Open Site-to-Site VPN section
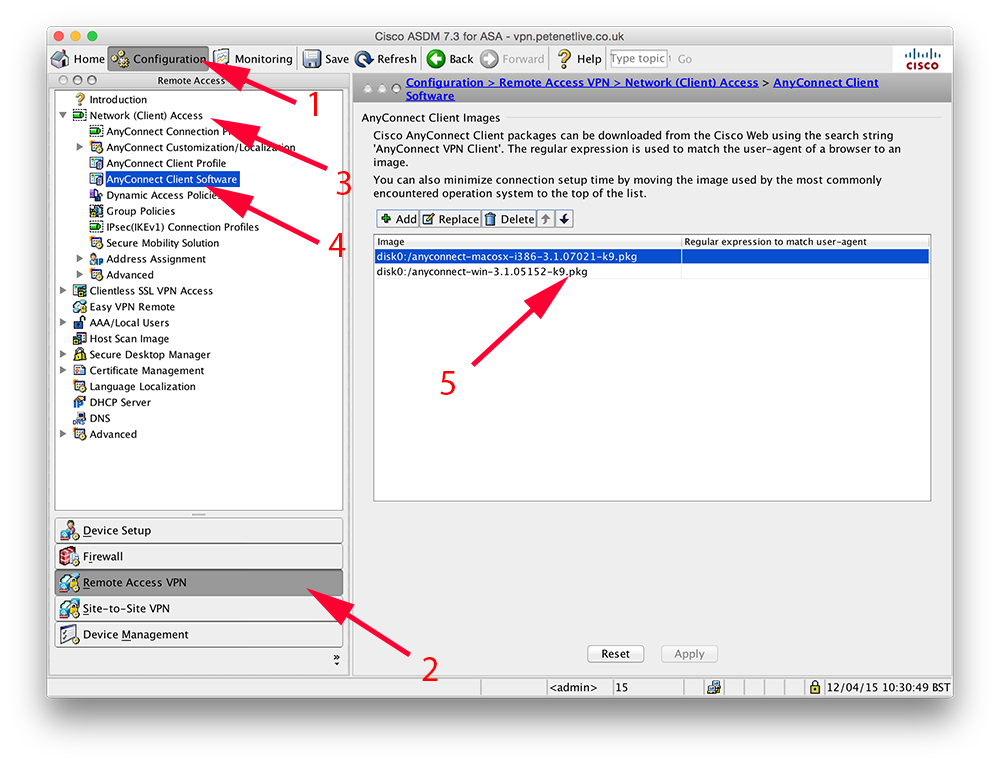The width and height of the screenshot is (1000, 765). click(199, 609)
